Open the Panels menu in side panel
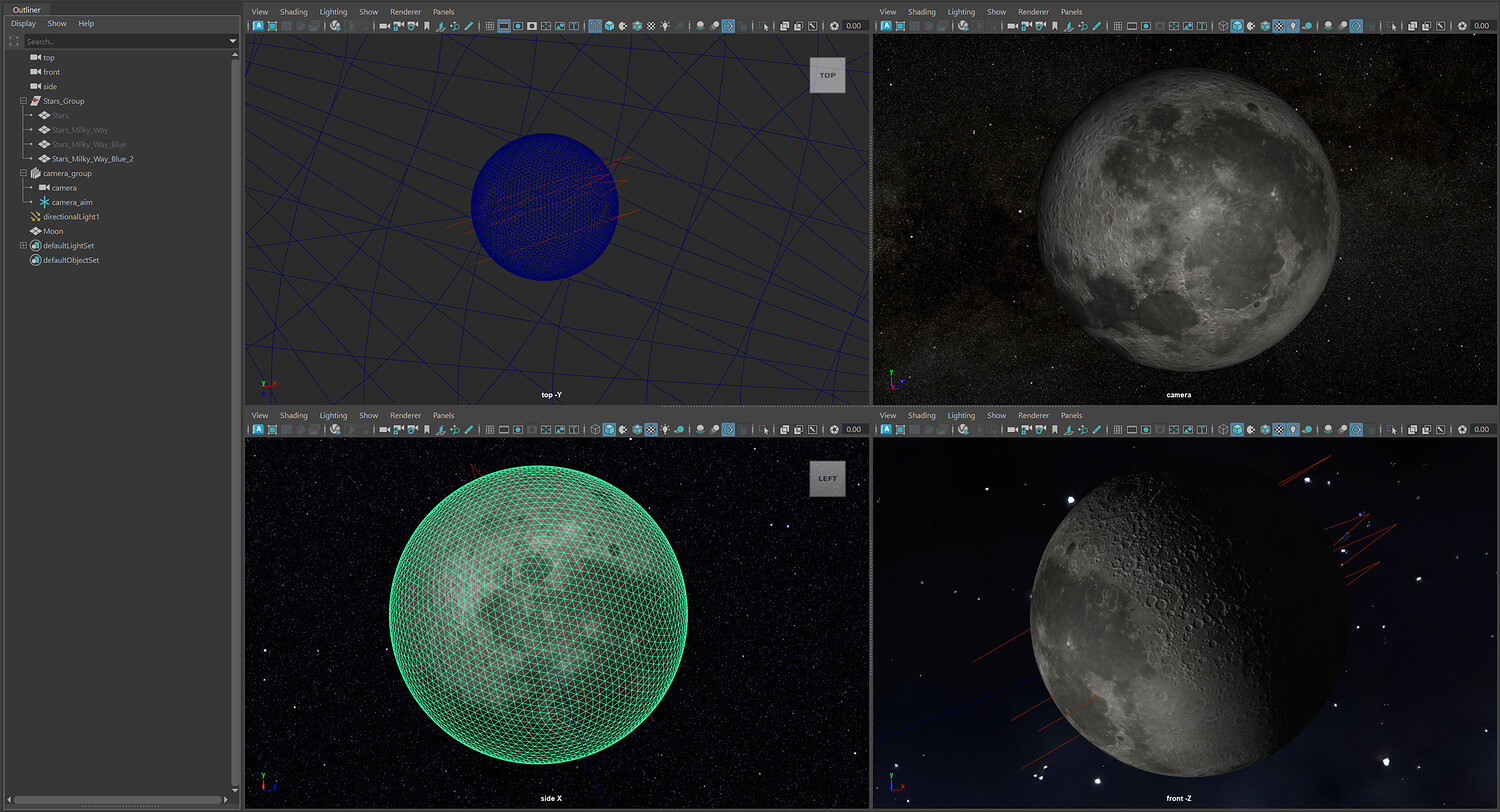Viewport: 1500px width, 812px height. point(443,415)
